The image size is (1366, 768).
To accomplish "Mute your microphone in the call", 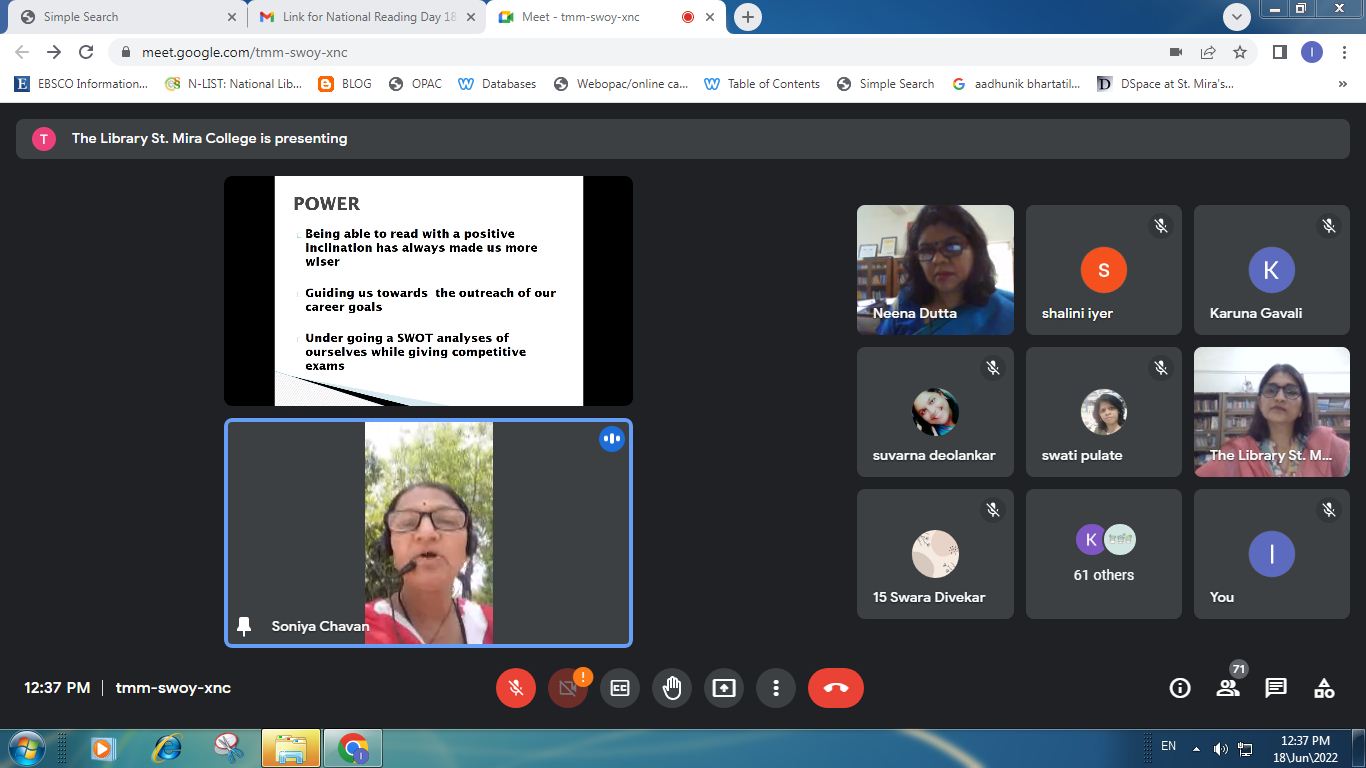I will click(x=515, y=688).
